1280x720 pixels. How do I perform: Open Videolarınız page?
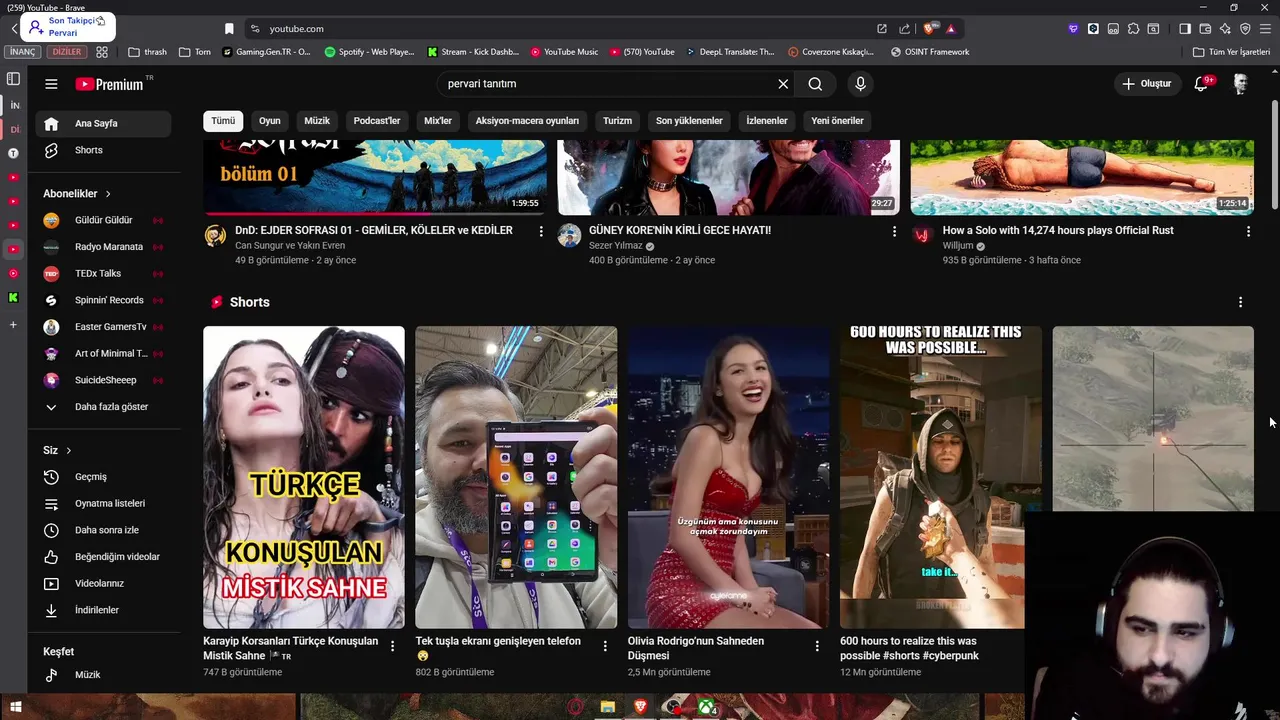click(104, 583)
